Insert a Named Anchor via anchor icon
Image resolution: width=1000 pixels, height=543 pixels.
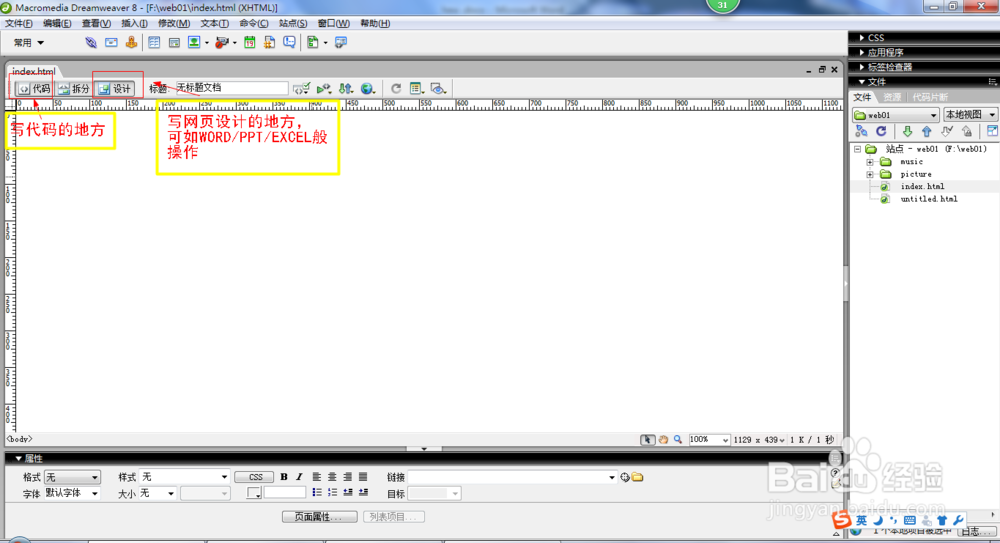[131, 43]
